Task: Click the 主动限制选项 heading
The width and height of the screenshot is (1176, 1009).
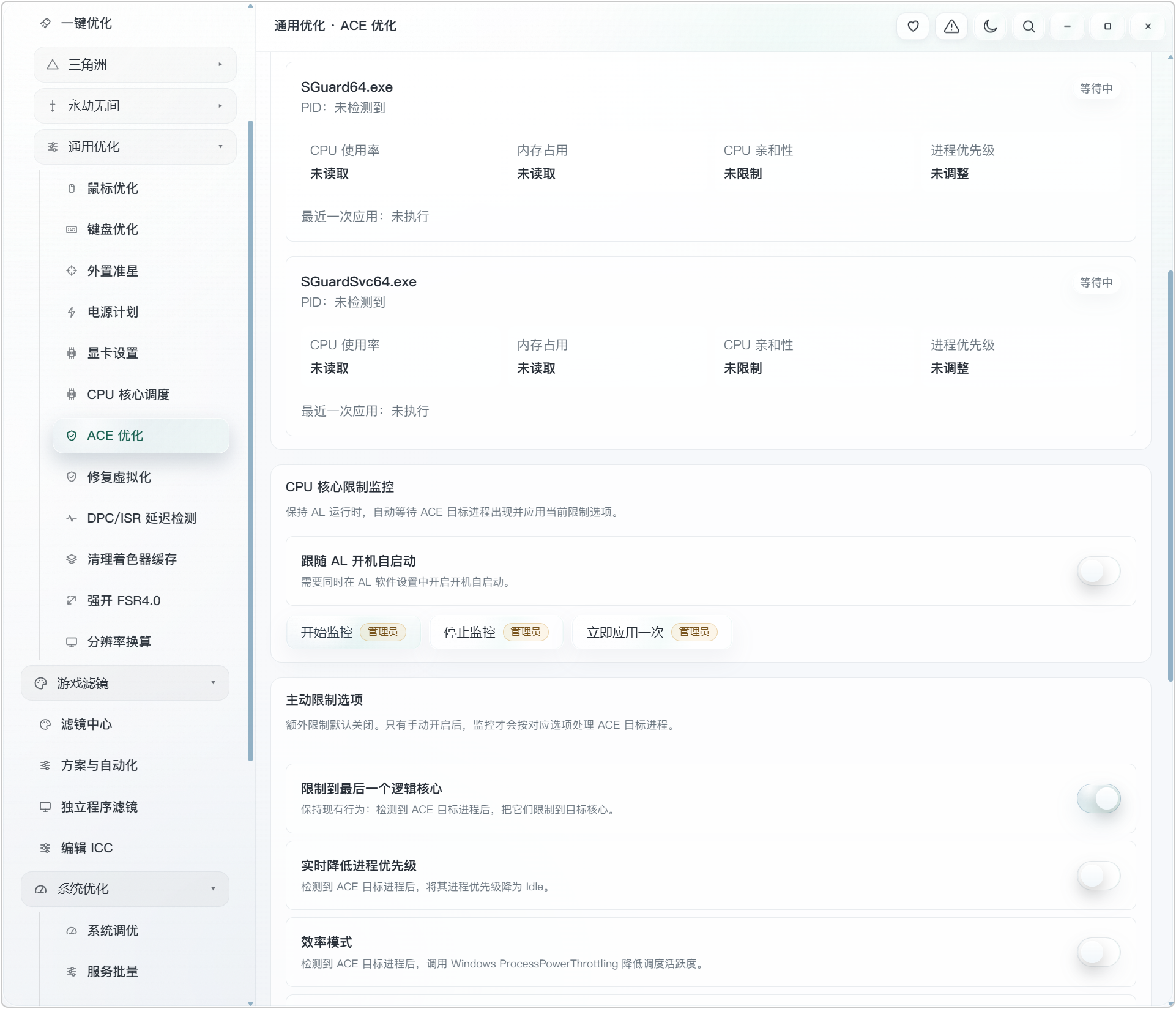Action: pyautogui.click(x=324, y=700)
